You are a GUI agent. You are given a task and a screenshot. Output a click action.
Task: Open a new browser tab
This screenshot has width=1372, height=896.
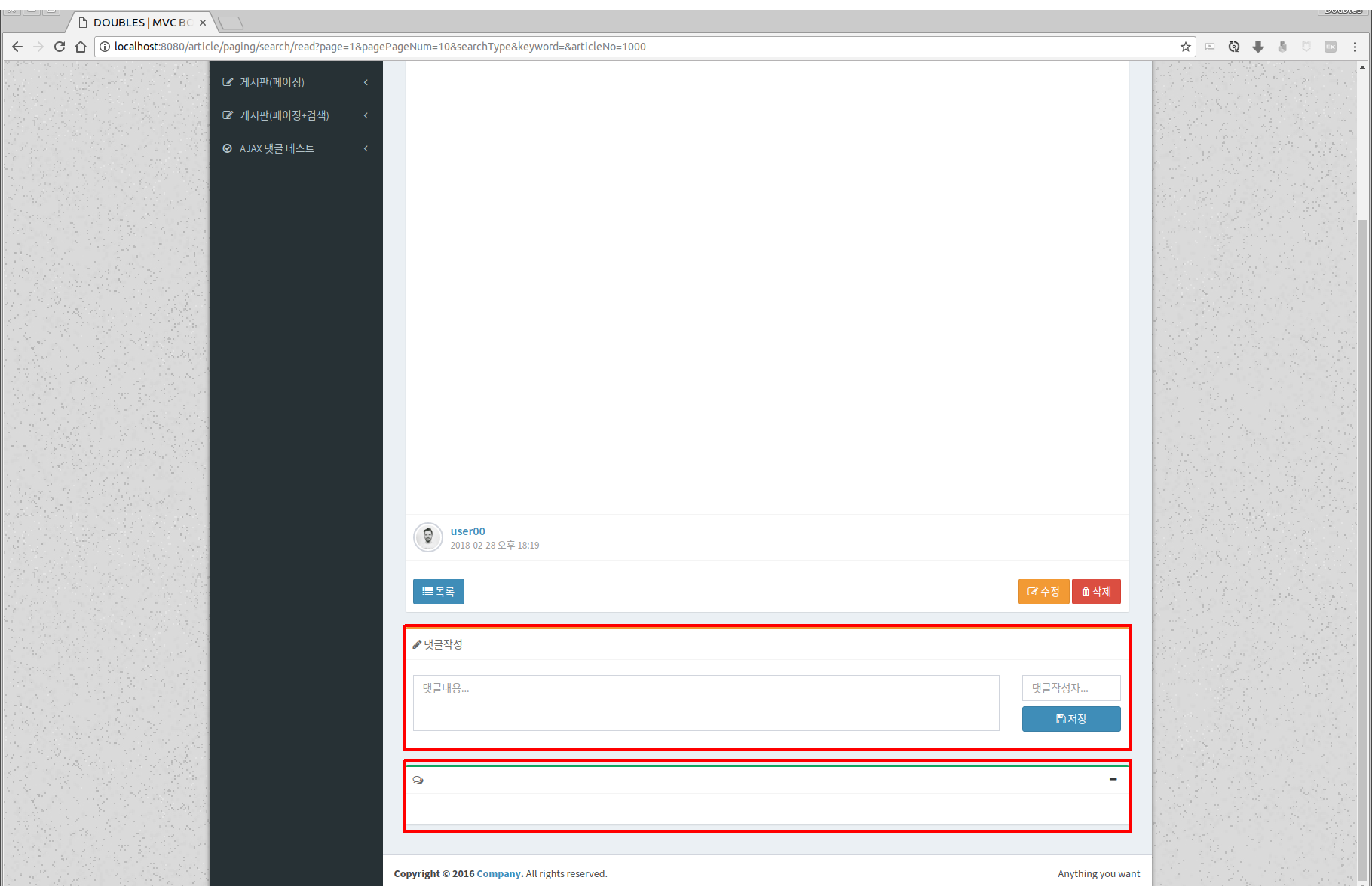[231, 23]
